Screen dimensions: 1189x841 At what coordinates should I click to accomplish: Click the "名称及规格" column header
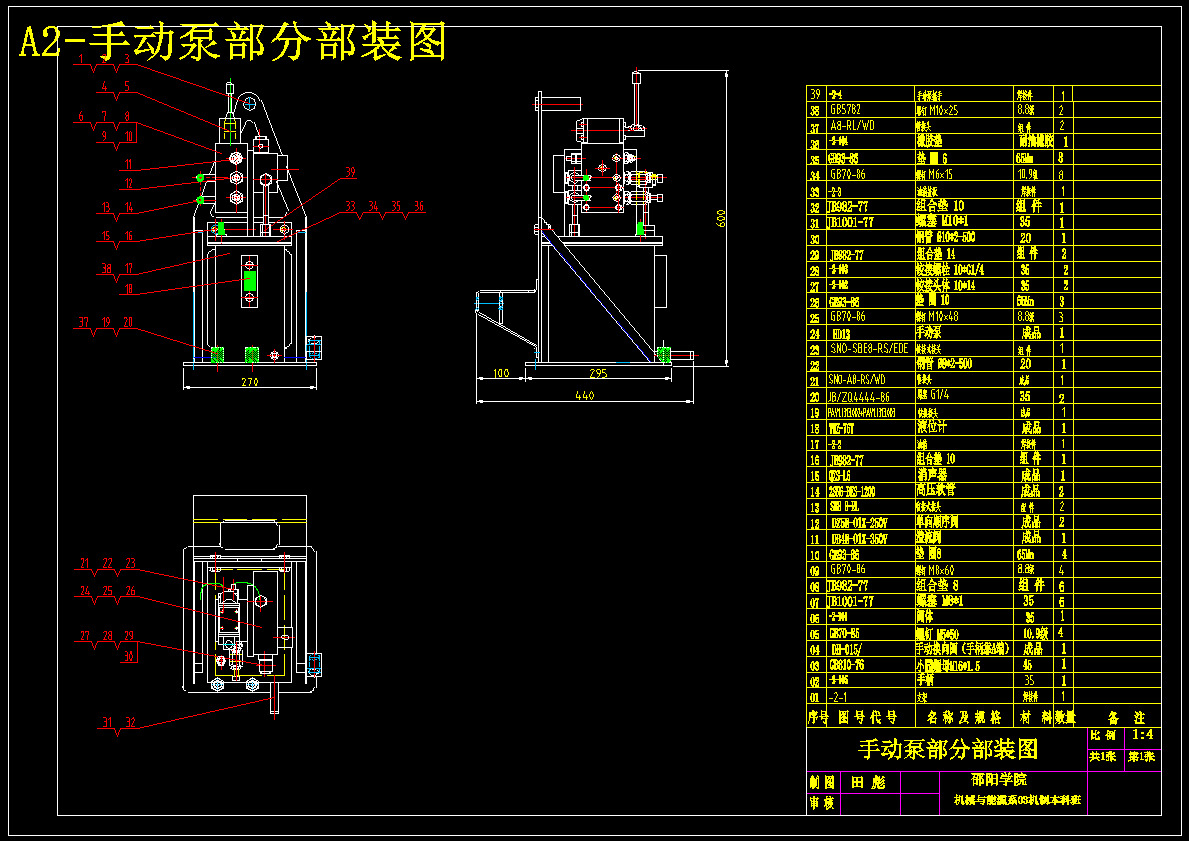964,717
